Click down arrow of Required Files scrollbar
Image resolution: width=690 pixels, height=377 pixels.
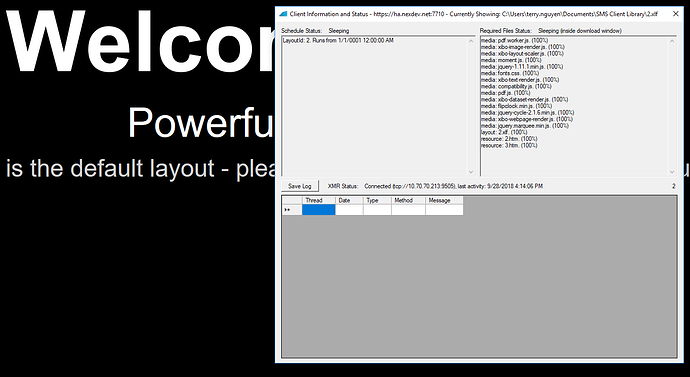(672, 172)
